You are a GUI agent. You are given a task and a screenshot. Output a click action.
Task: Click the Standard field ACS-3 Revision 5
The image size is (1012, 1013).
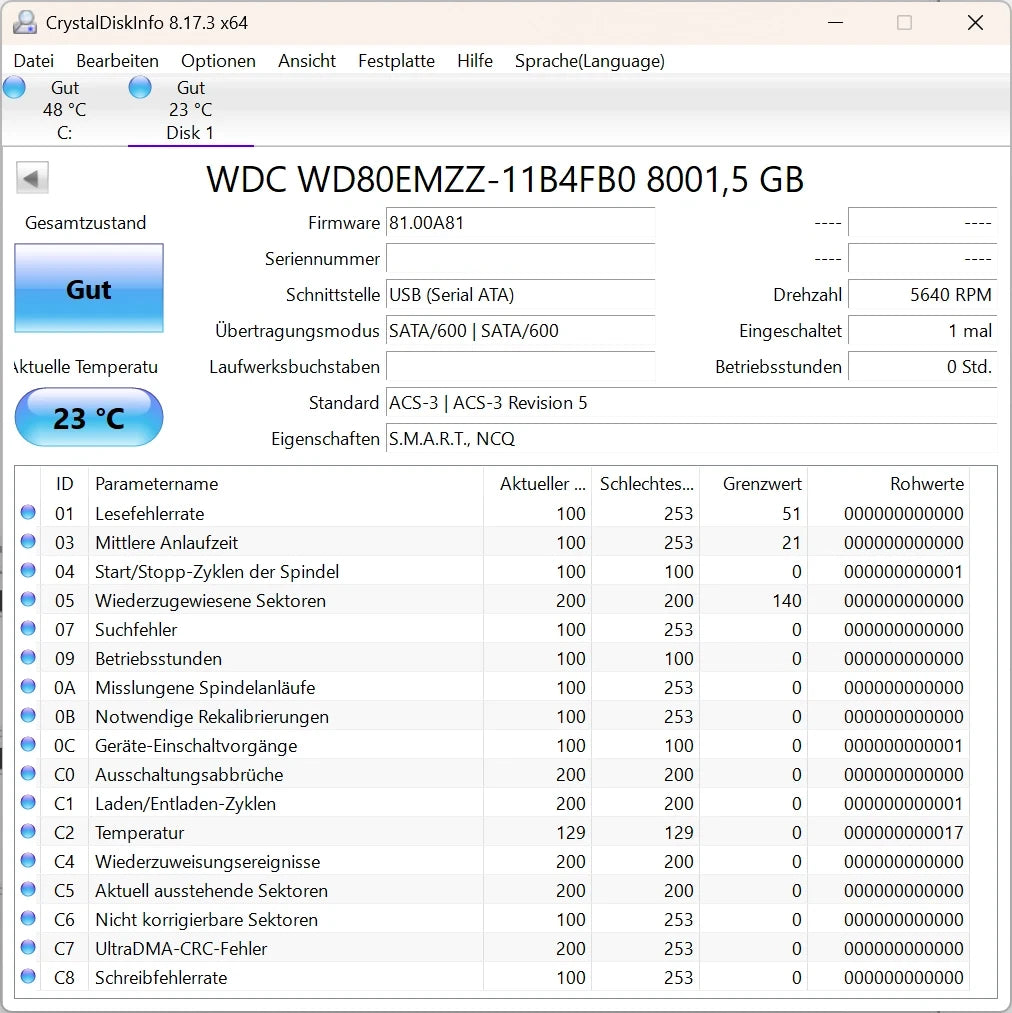tap(691, 403)
